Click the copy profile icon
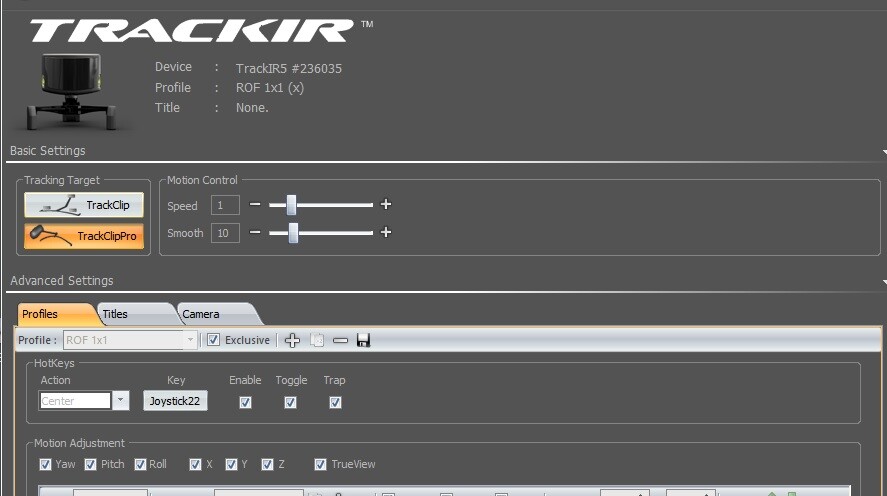Viewport: 887px width, 496px height. pyautogui.click(x=317, y=340)
